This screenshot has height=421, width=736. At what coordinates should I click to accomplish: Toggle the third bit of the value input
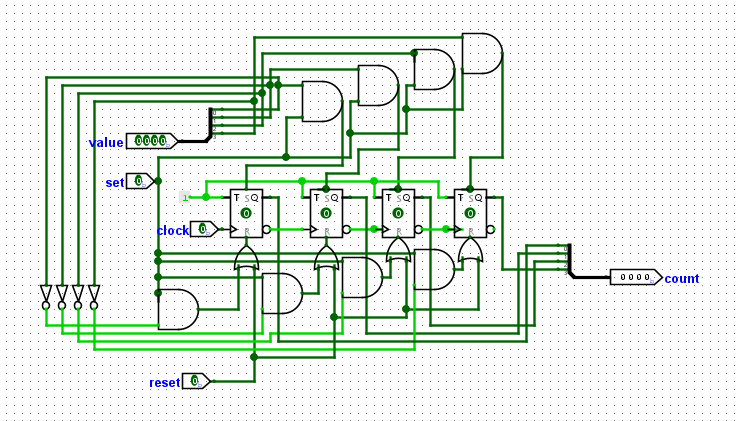[x=154, y=140]
